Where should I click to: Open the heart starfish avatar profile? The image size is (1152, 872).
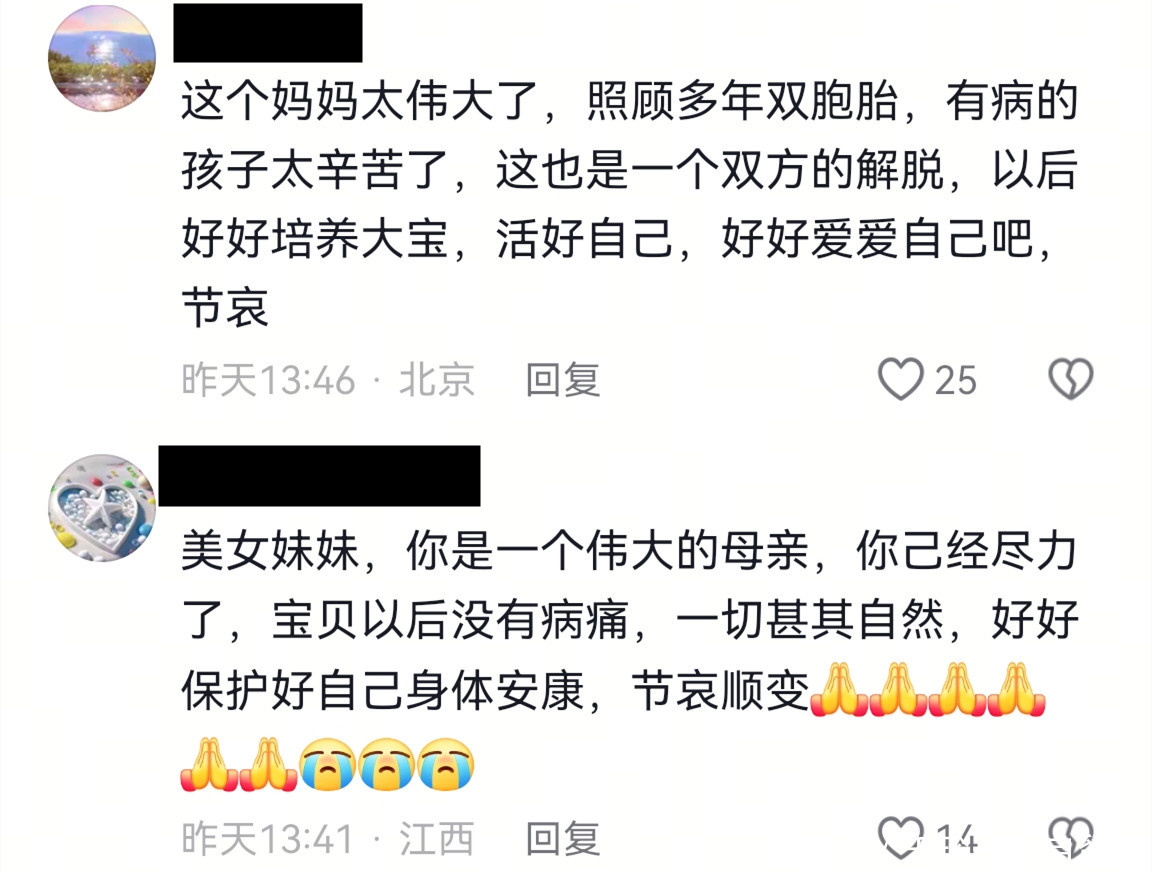pos(101,508)
